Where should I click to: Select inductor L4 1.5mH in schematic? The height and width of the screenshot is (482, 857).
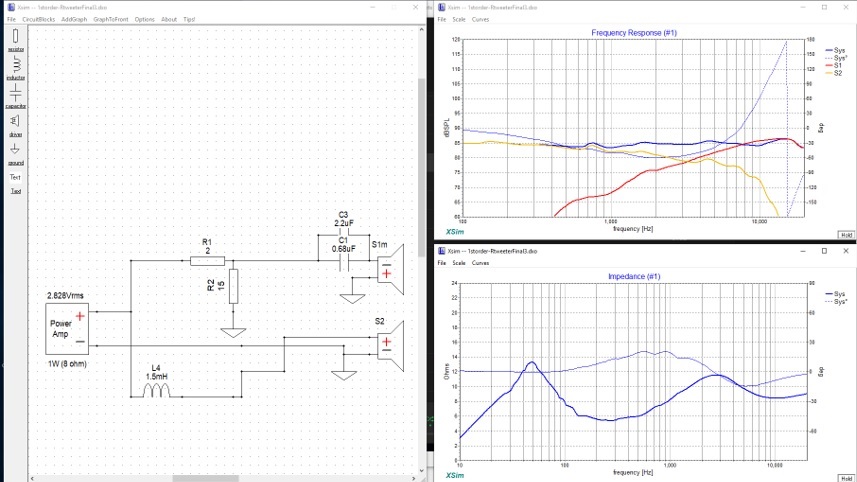(x=156, y=390)
